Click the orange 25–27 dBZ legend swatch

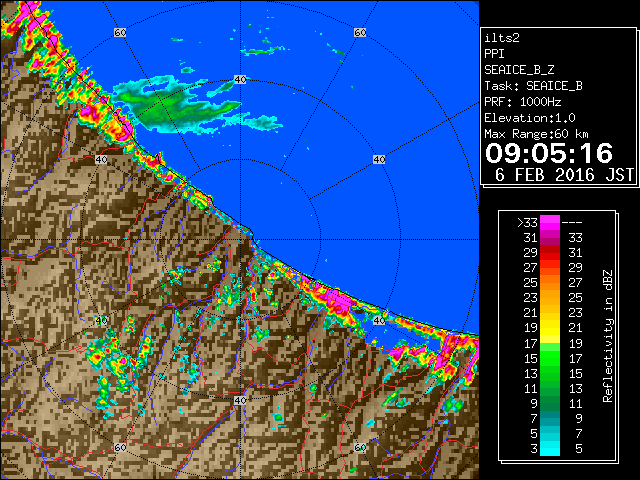(x=549, y=283)
